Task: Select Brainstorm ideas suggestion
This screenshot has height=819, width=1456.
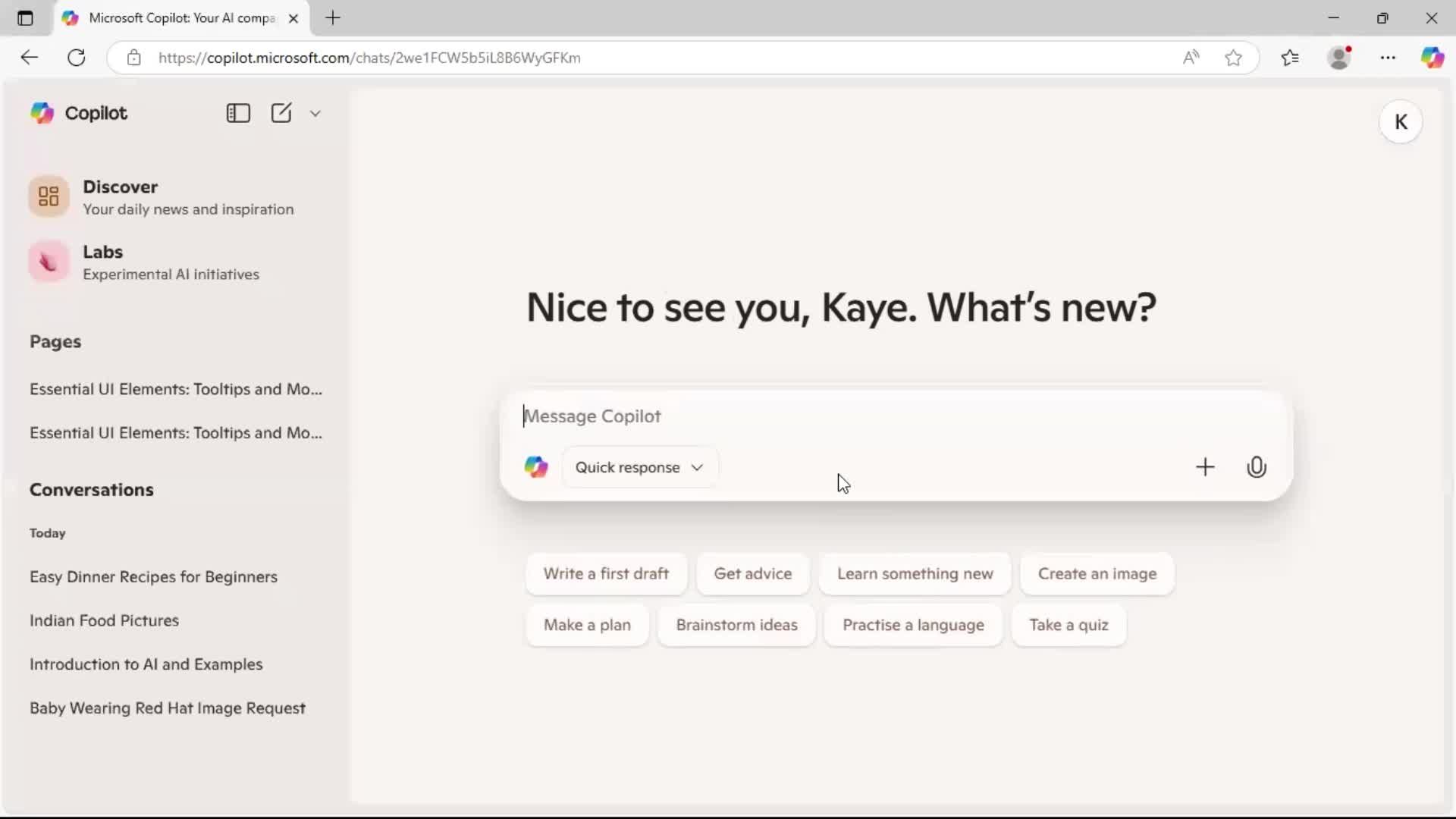Action: pyautogui.click(x=736, y=626)
